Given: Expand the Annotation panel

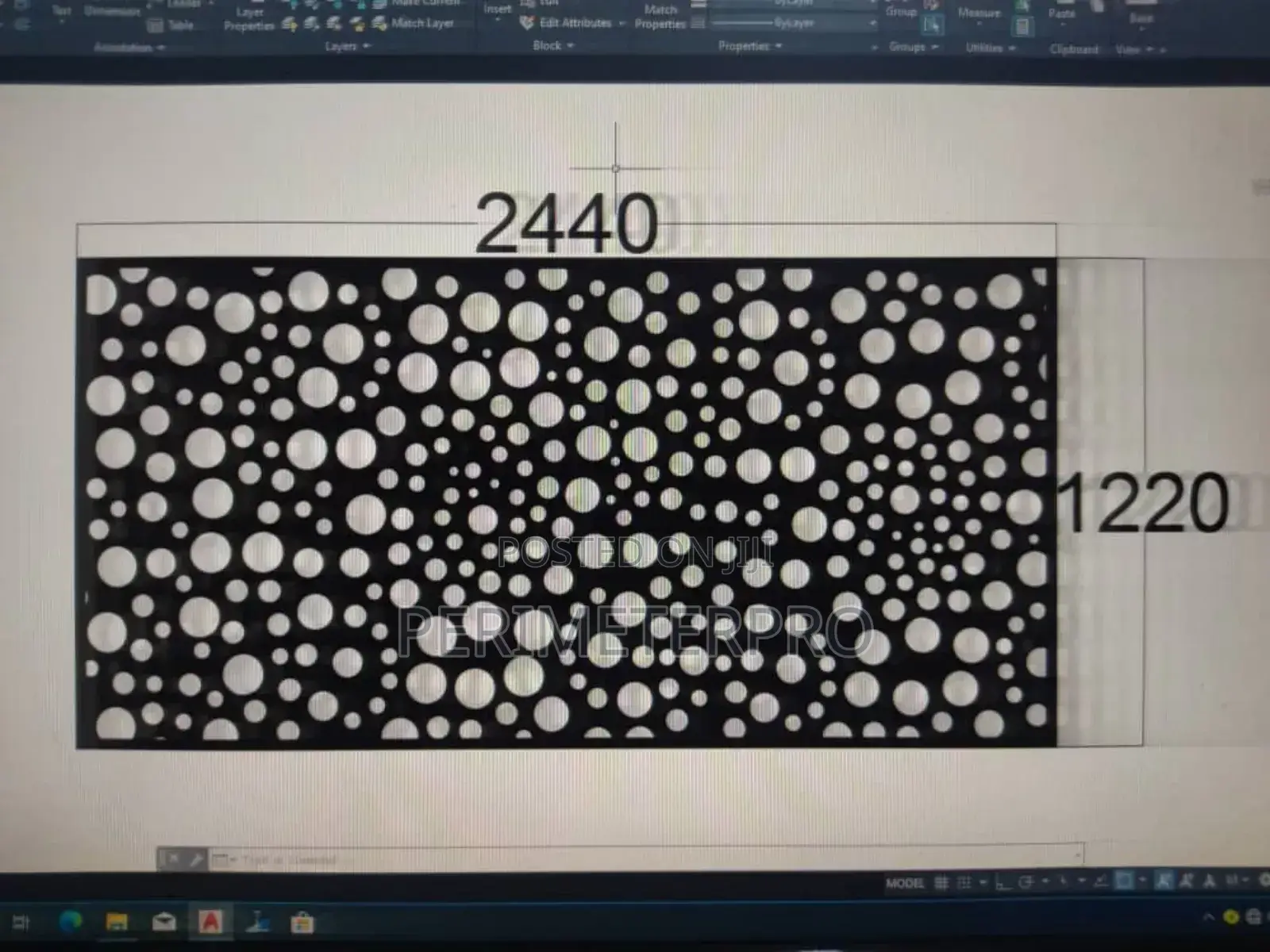Looking at the screenshot, I should coord(129,48).
